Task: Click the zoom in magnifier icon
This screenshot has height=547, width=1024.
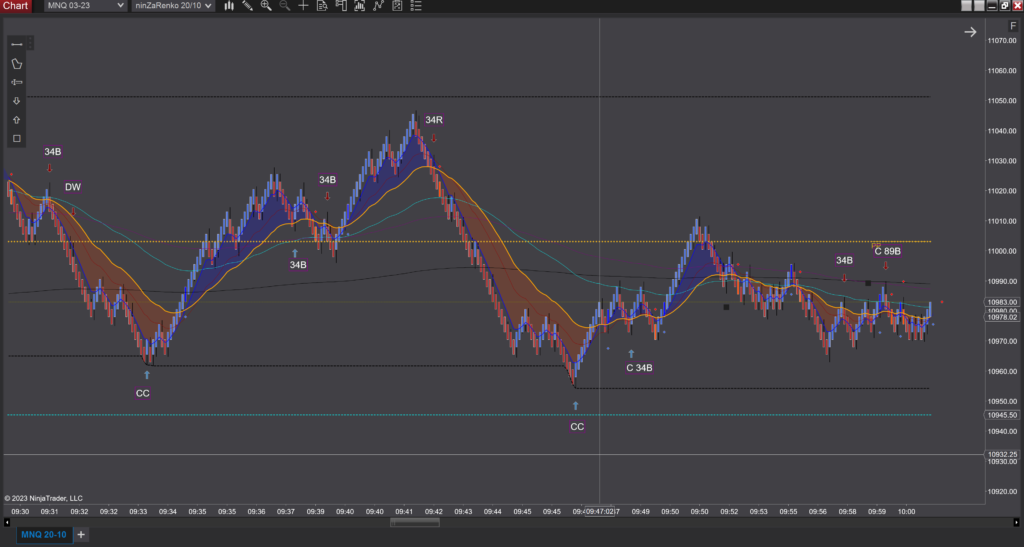Action: pyautogui.click(x=266, y=6)
